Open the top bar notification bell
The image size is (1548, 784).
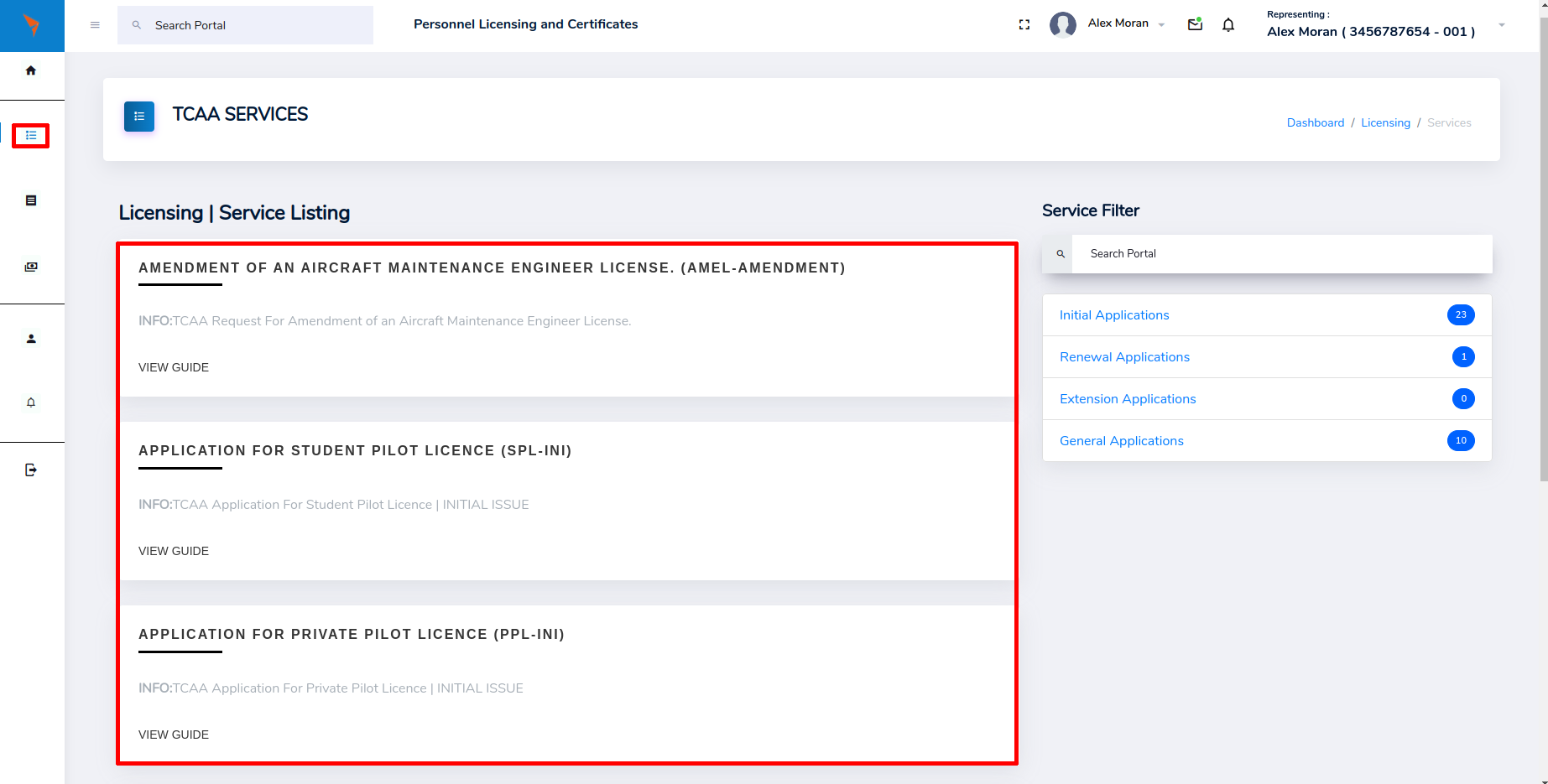pyautogui.click(x=1228, y=24)
